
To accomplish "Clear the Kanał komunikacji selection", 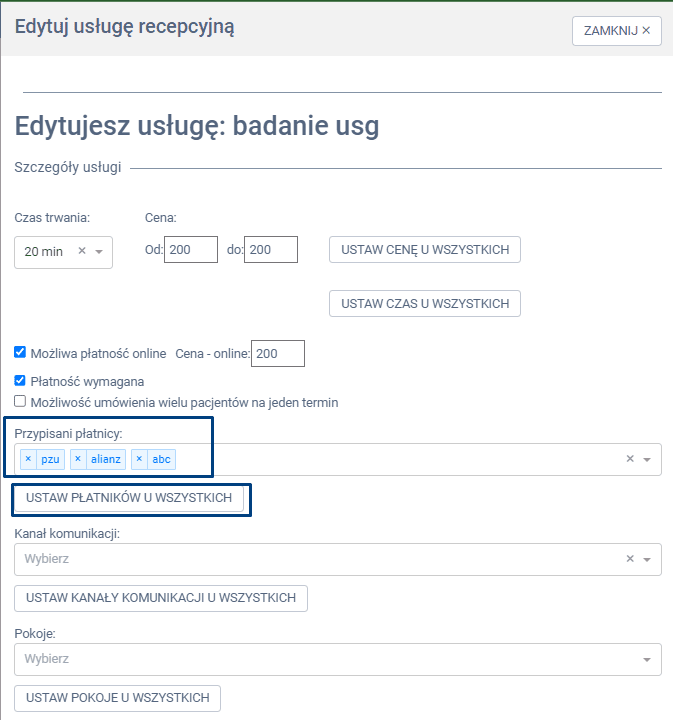I will point(630,559).
